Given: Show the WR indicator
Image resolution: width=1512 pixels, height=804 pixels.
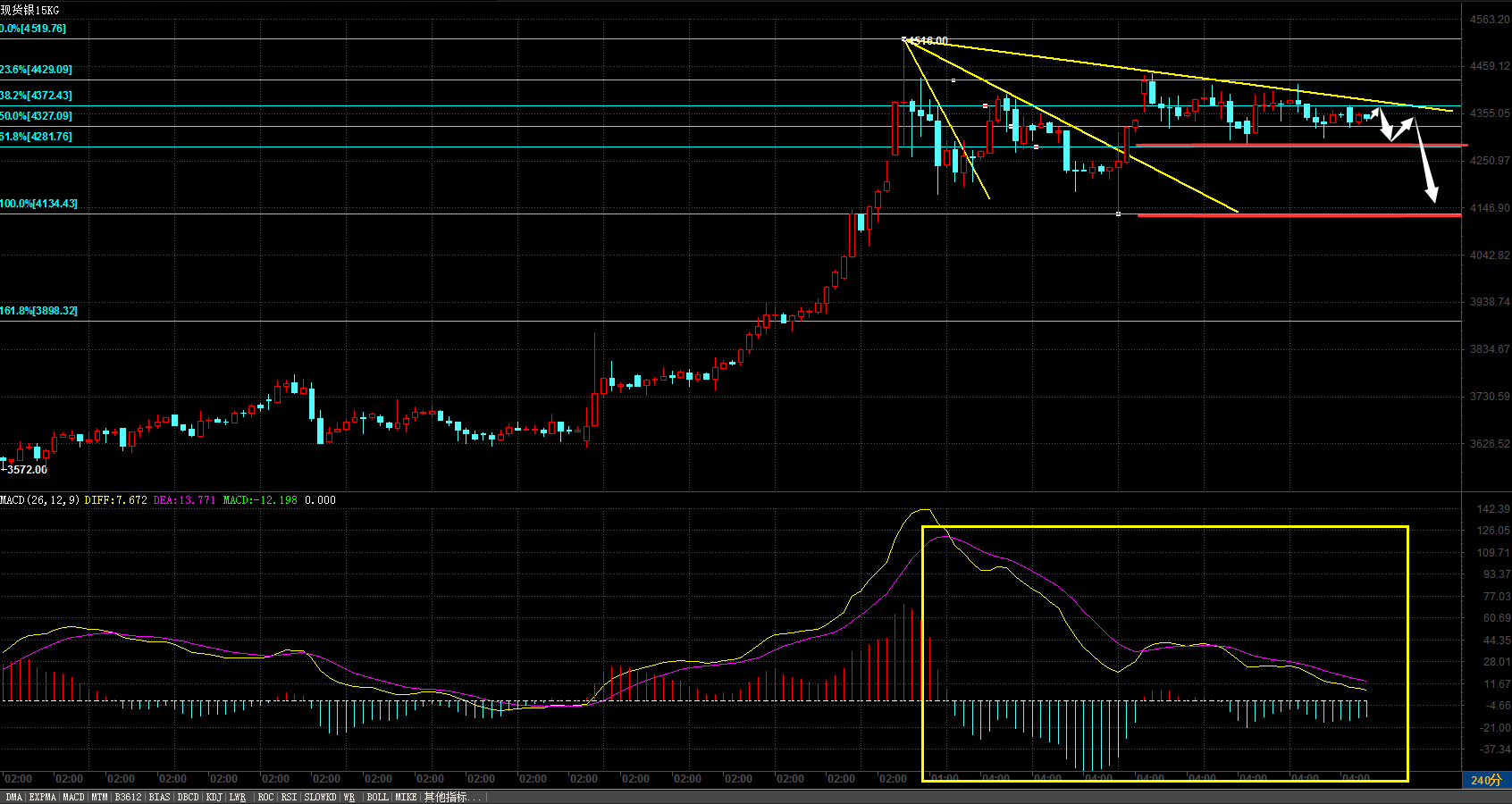Looking at the screenshot, I should pos(349,797).
